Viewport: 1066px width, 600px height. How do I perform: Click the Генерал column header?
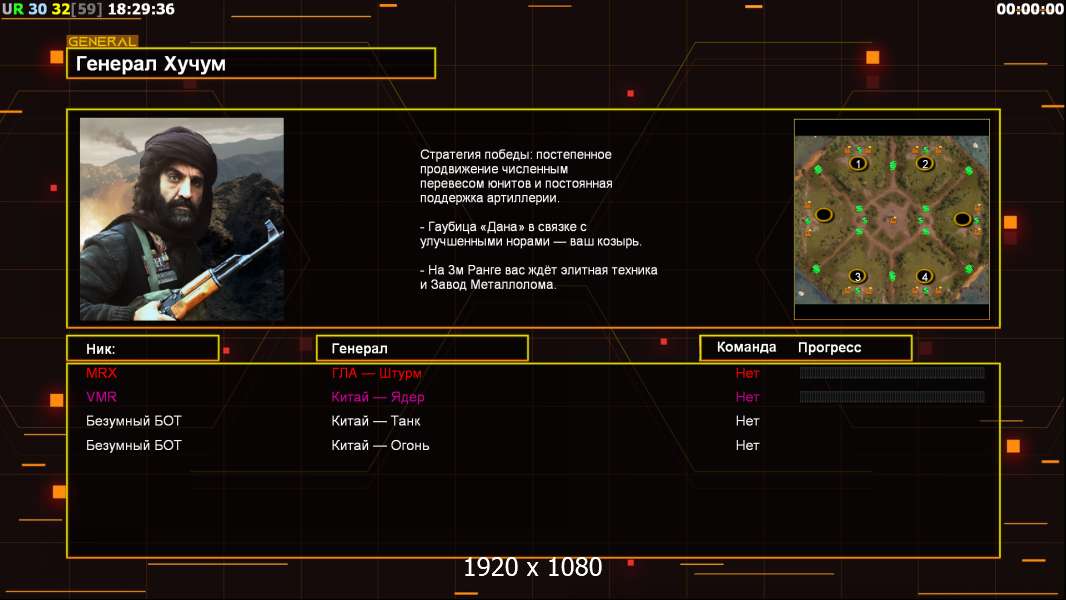point(422,349)
